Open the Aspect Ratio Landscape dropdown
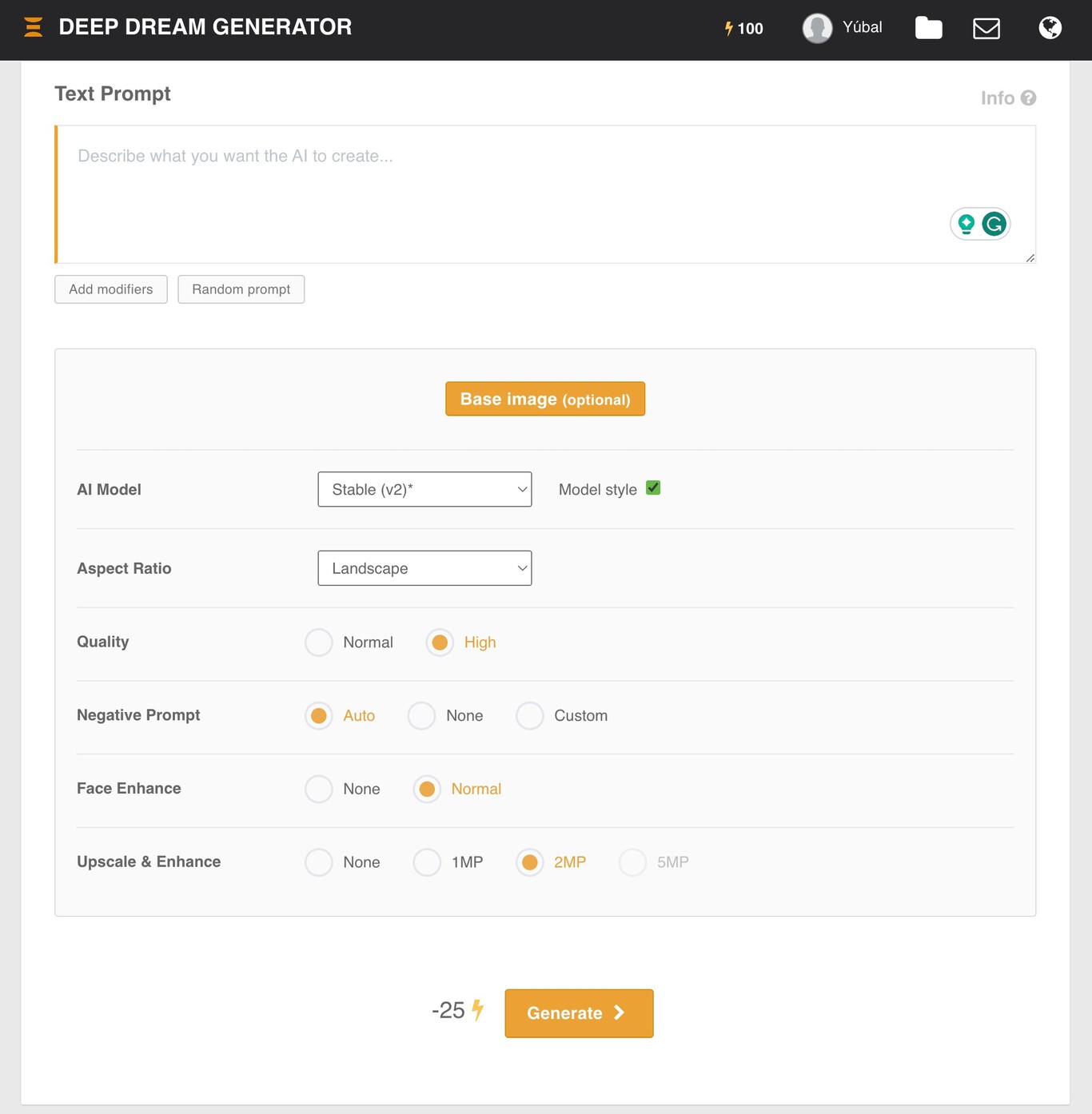 424,568
